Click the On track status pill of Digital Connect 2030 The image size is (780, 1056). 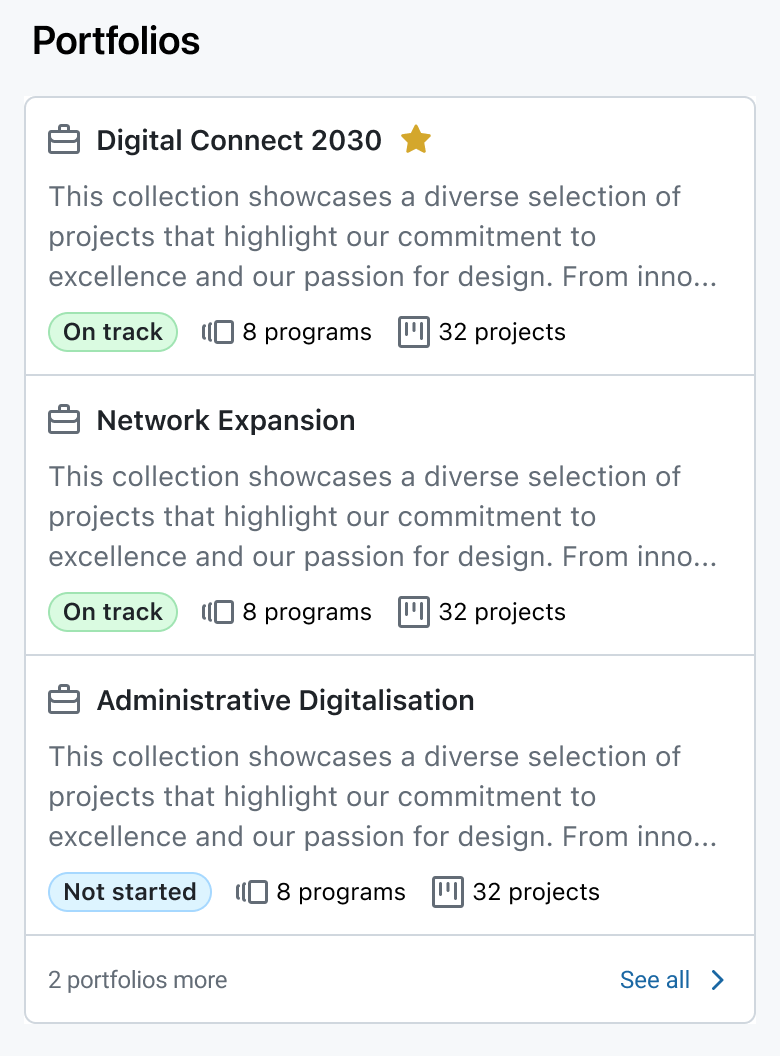(x=112, y=331)
